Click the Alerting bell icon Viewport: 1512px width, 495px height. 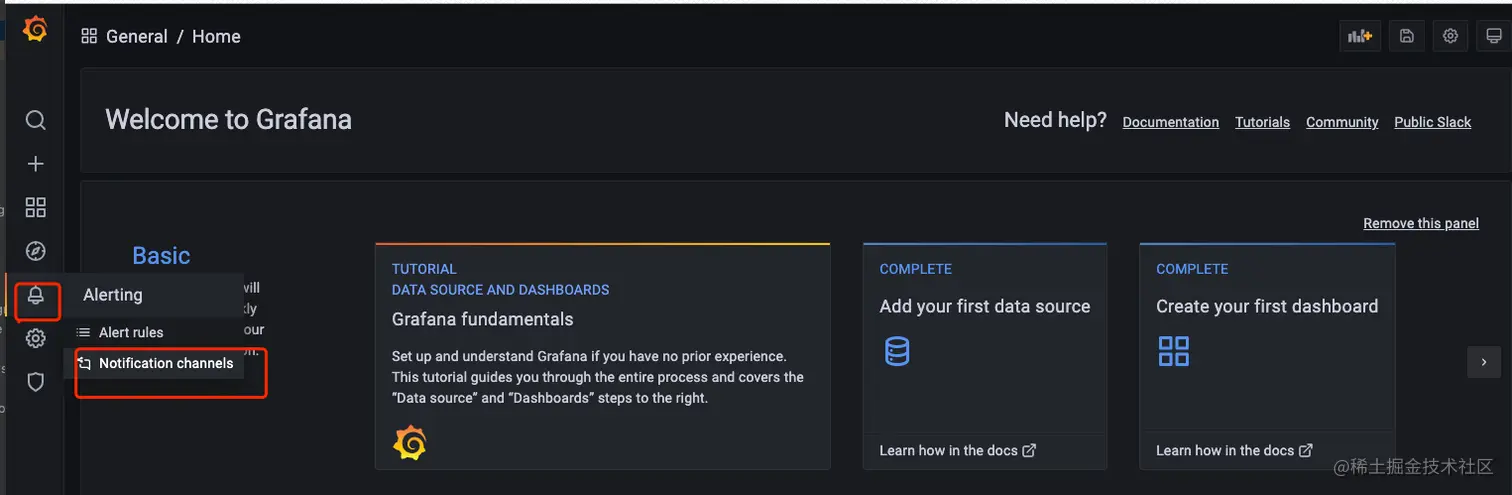(x=36, y=295)
